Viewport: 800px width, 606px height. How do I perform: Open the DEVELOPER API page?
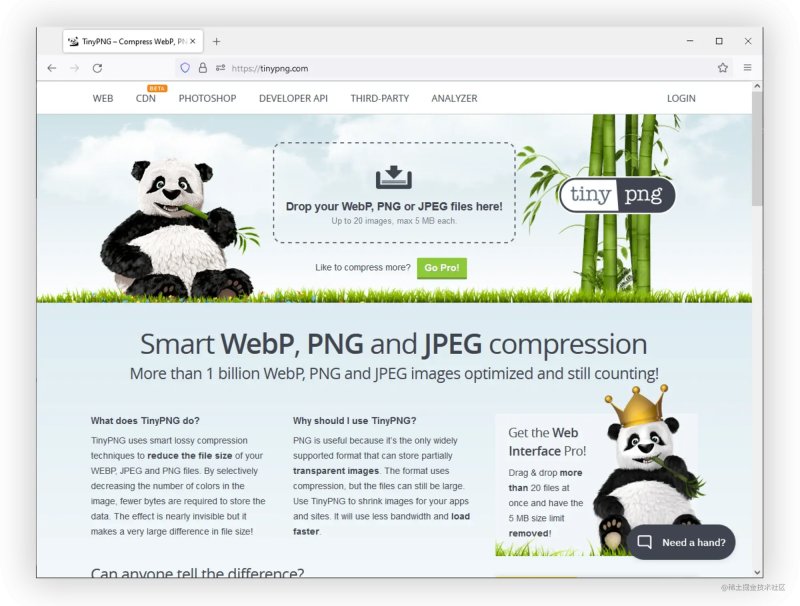[x=293, y=98]
